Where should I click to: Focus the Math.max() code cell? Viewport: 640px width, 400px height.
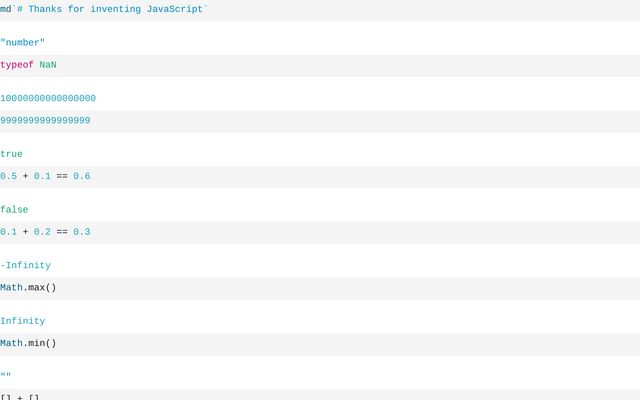pyautogui.click(x=320, y=288)
